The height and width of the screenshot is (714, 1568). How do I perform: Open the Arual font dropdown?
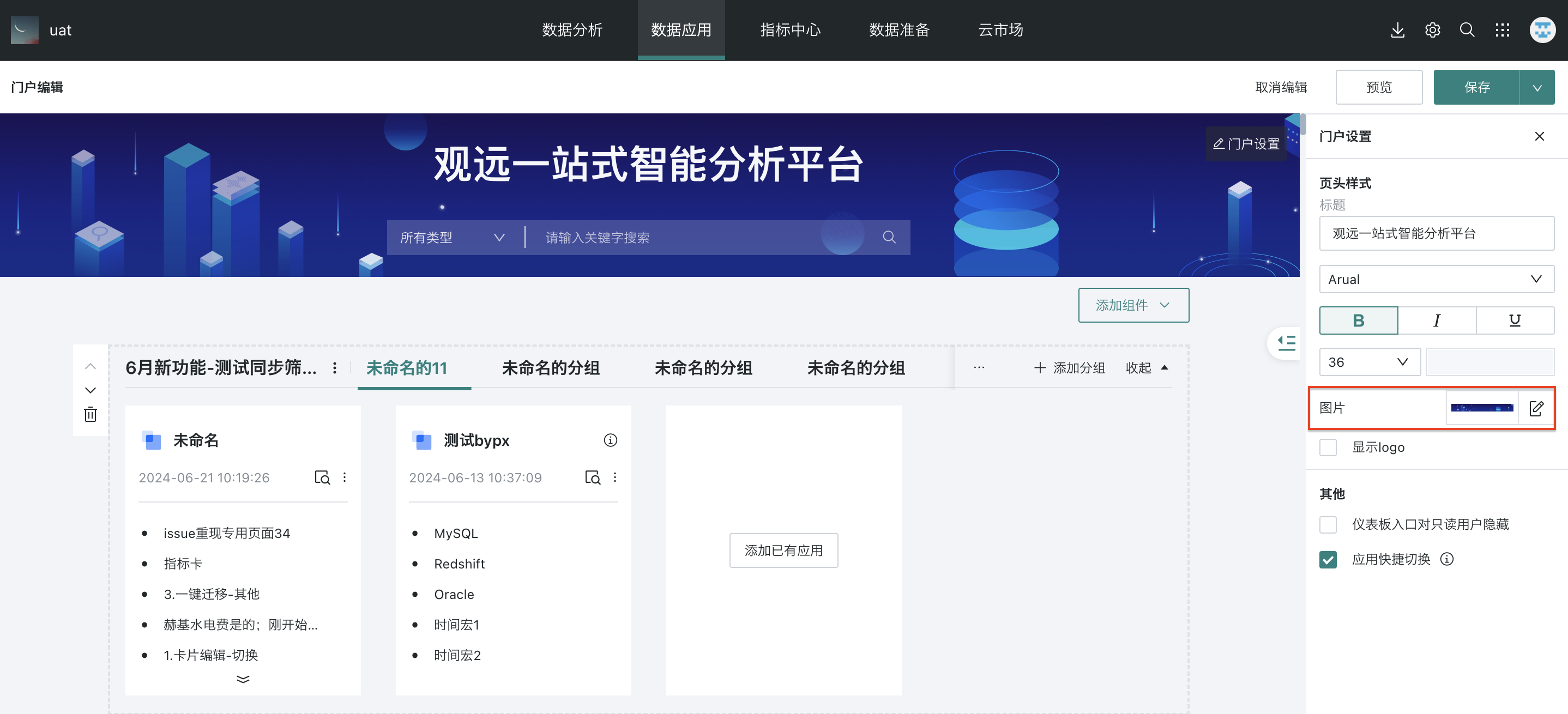(1436, 280)
